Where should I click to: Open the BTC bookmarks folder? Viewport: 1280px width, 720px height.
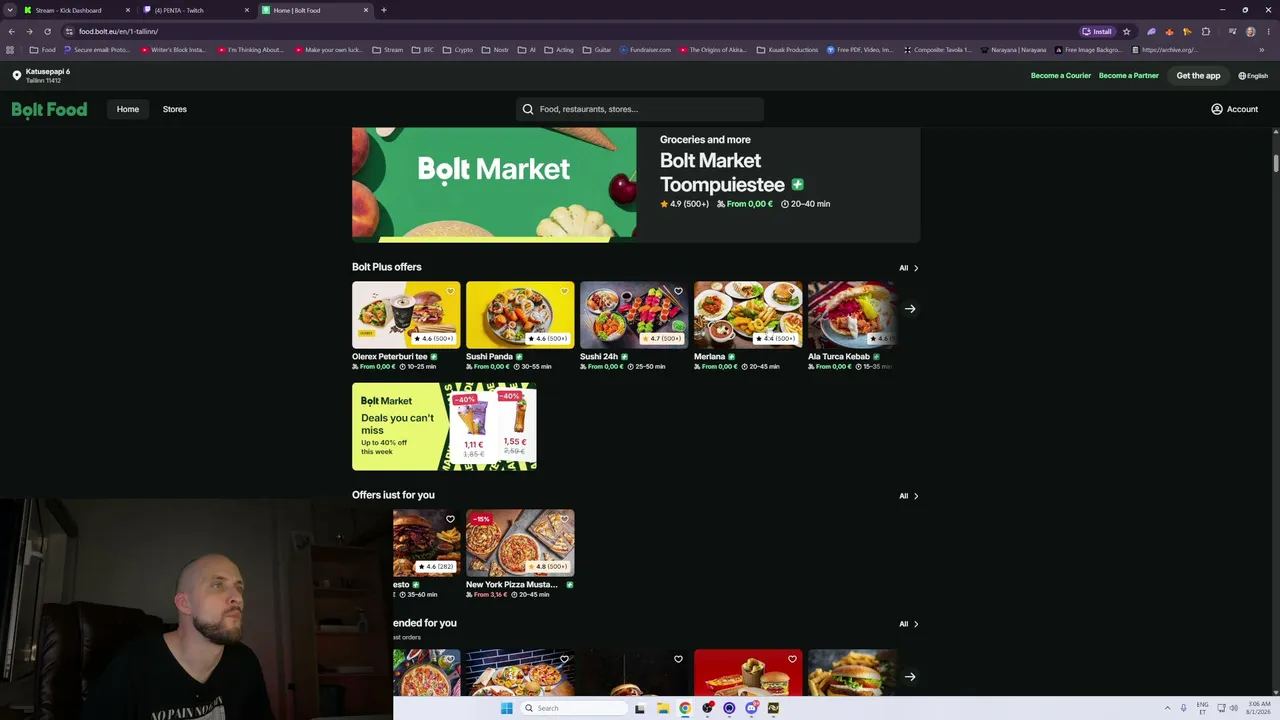423,50
